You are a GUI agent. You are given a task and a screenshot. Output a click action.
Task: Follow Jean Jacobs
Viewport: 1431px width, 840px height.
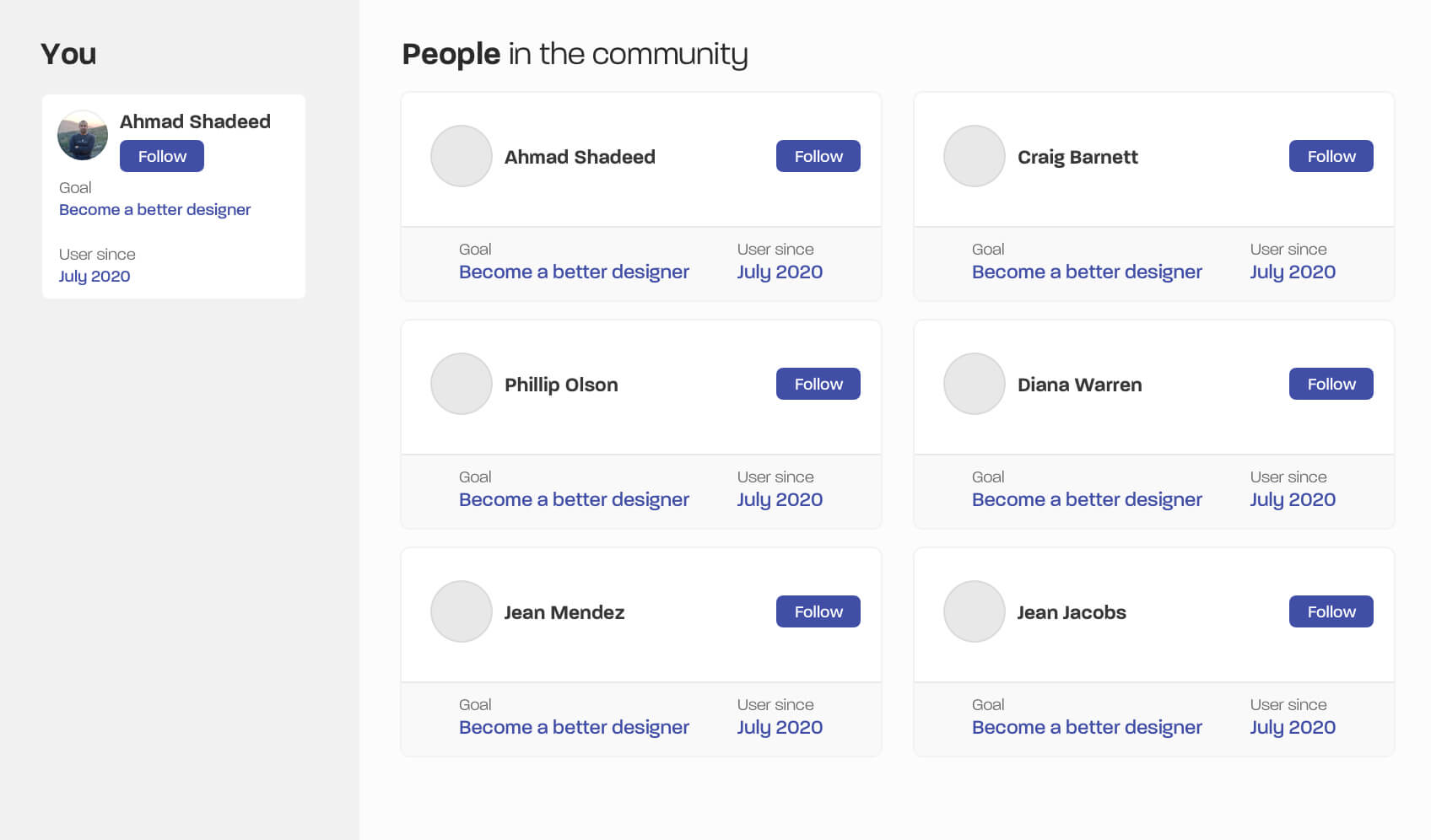[x=1331, y=611]
